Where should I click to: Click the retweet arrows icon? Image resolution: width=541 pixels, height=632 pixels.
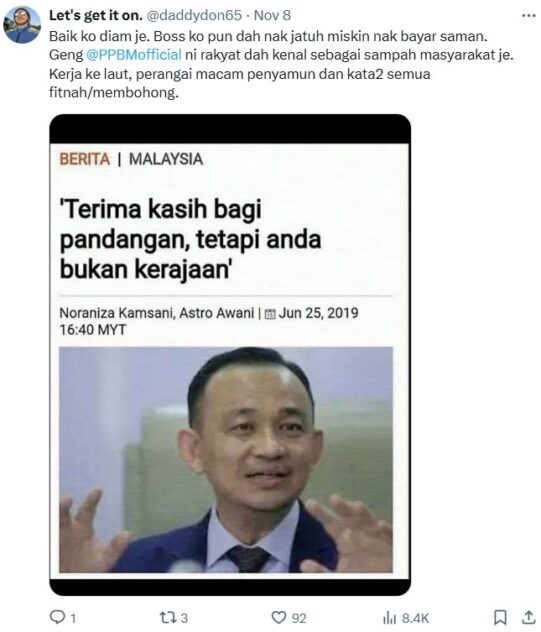(x=167, y=617)
